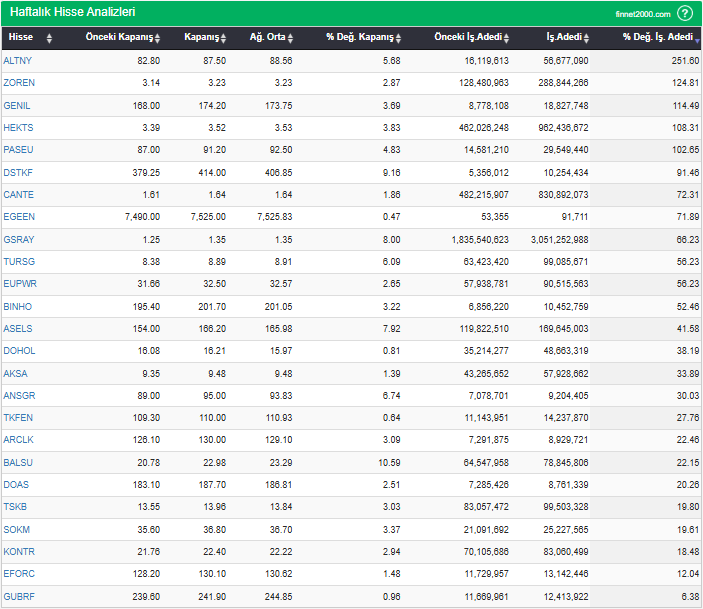Image resolution: width=703 pixels, height=609 pixels.
Task: Click the ASELS ticker link
Action: [x=18, y=329]
